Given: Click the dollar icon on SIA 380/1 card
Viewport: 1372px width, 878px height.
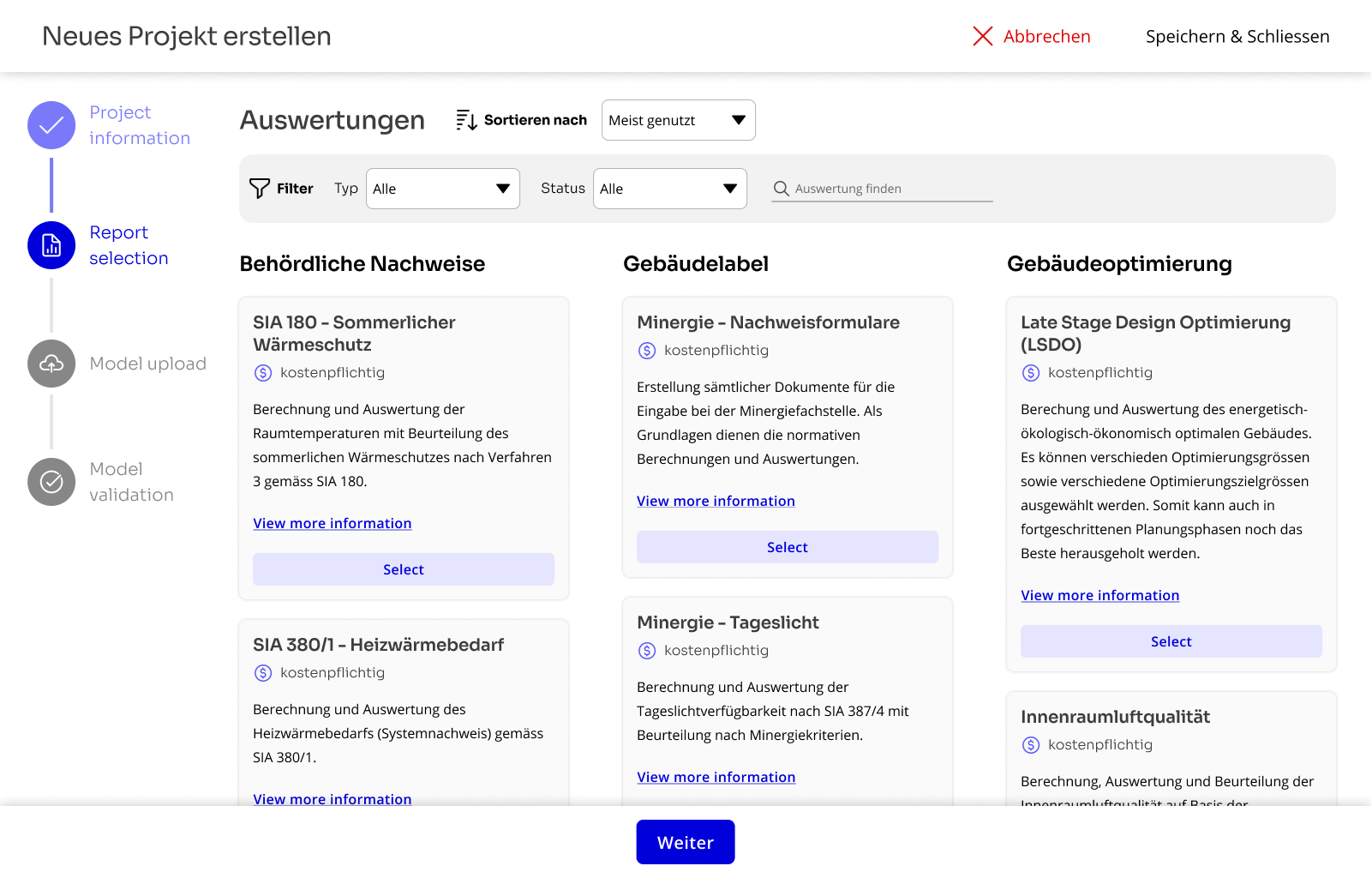Looking at the screenshot, I should [x=263, y=673].
